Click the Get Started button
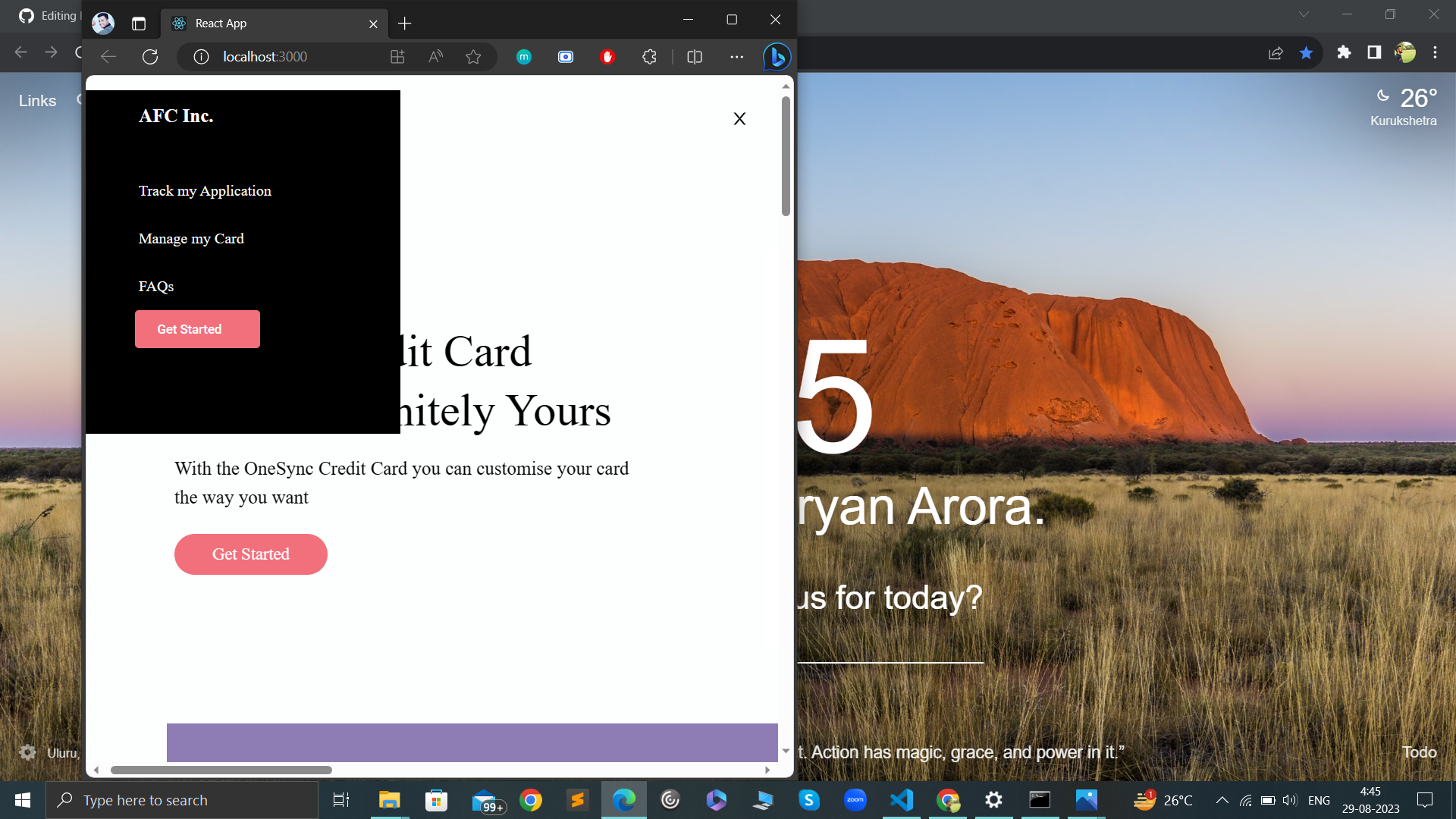This screenshot has width=1456, height=819. tap(250, 554)
